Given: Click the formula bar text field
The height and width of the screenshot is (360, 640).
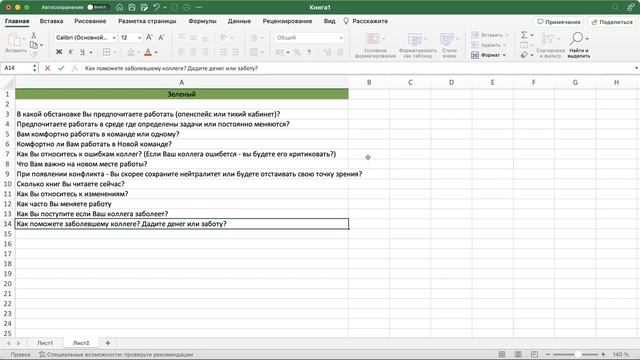Looking at the screenshot, I should pyautogui.click(x=357, y=68).
